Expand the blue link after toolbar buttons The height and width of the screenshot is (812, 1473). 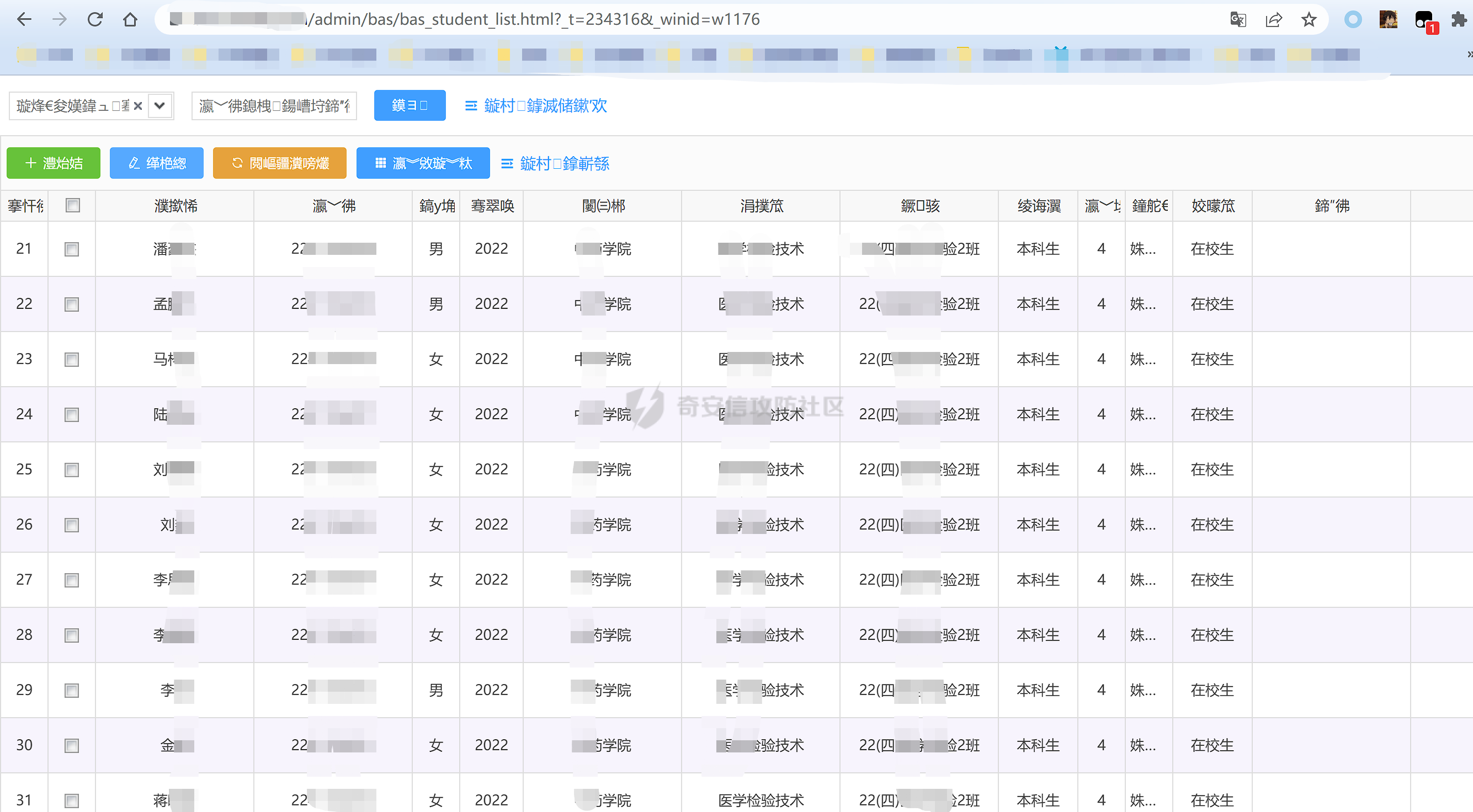tap(555, 164)
